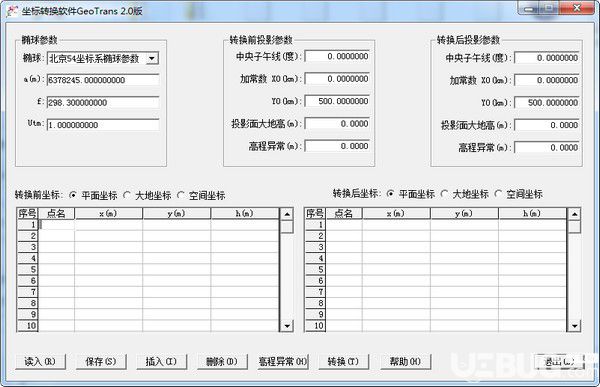Screen dimensions: 600x387
Task: Click the 插入(I) button
Action: pyautogui.click(x=161, y=361)
